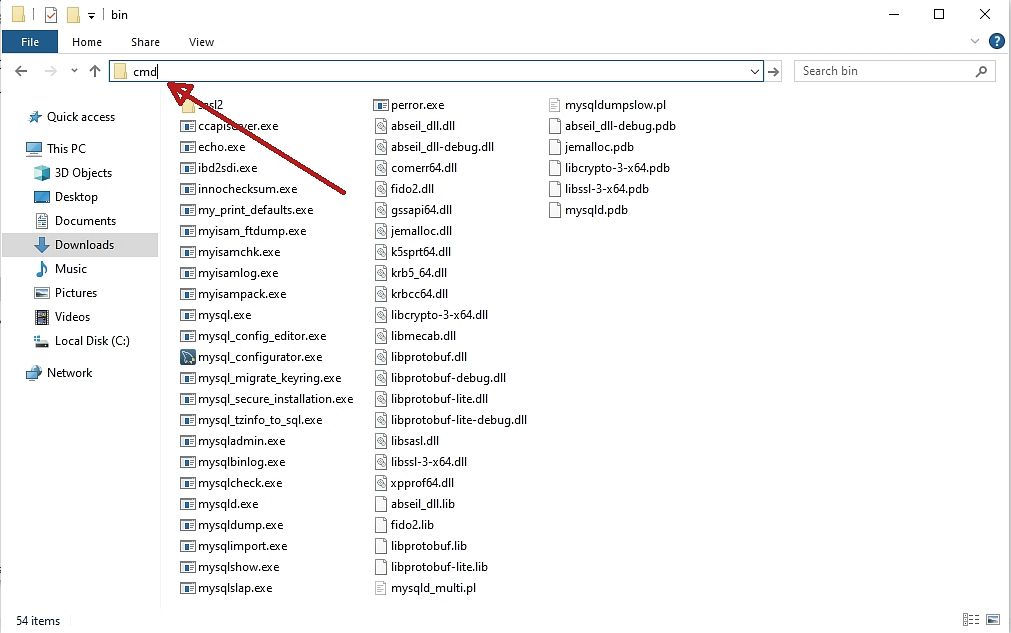This screenshot has height=633, width=1011.
Task: Select This PC in navigation pane
Action: [x=56, y=149]
